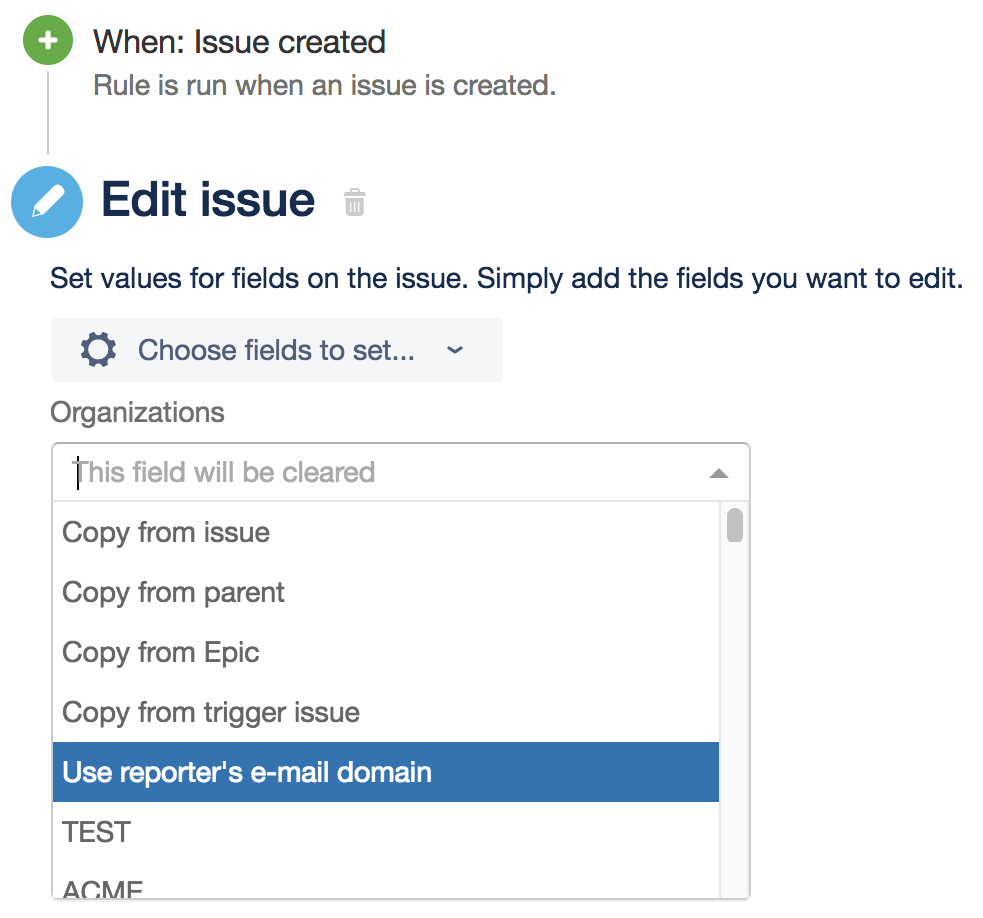Image resolution: width=983 pixels, height=918 pixels.
Task: Click the chevron beside Choose fields to set
Action: [455, 350]
